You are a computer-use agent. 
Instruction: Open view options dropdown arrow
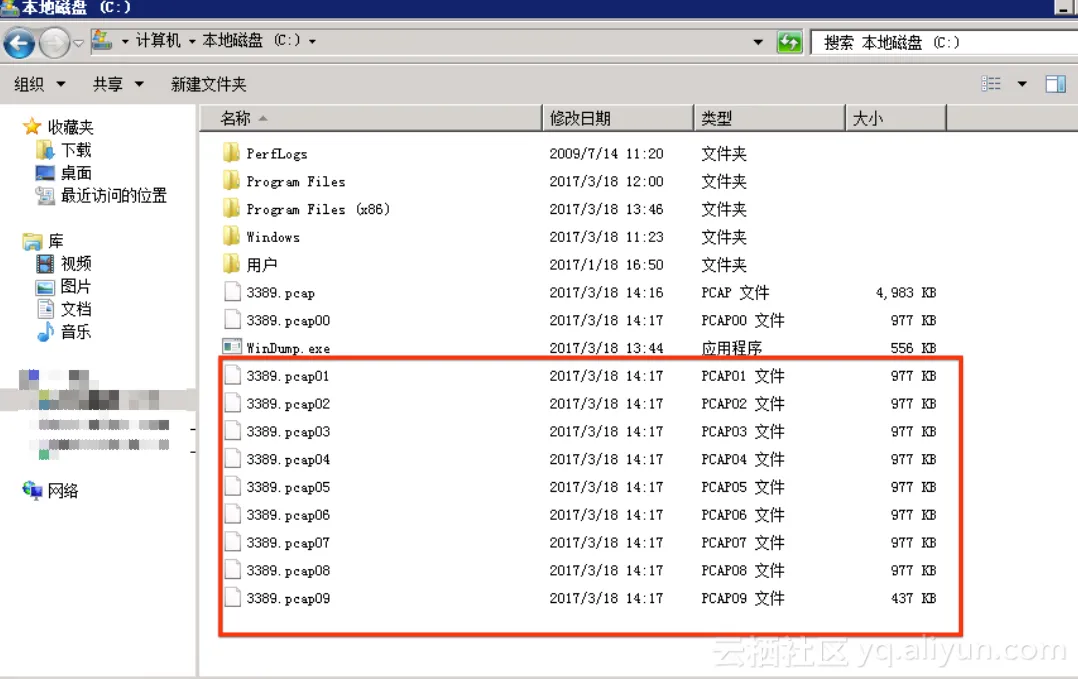(x=1021, y=84)
